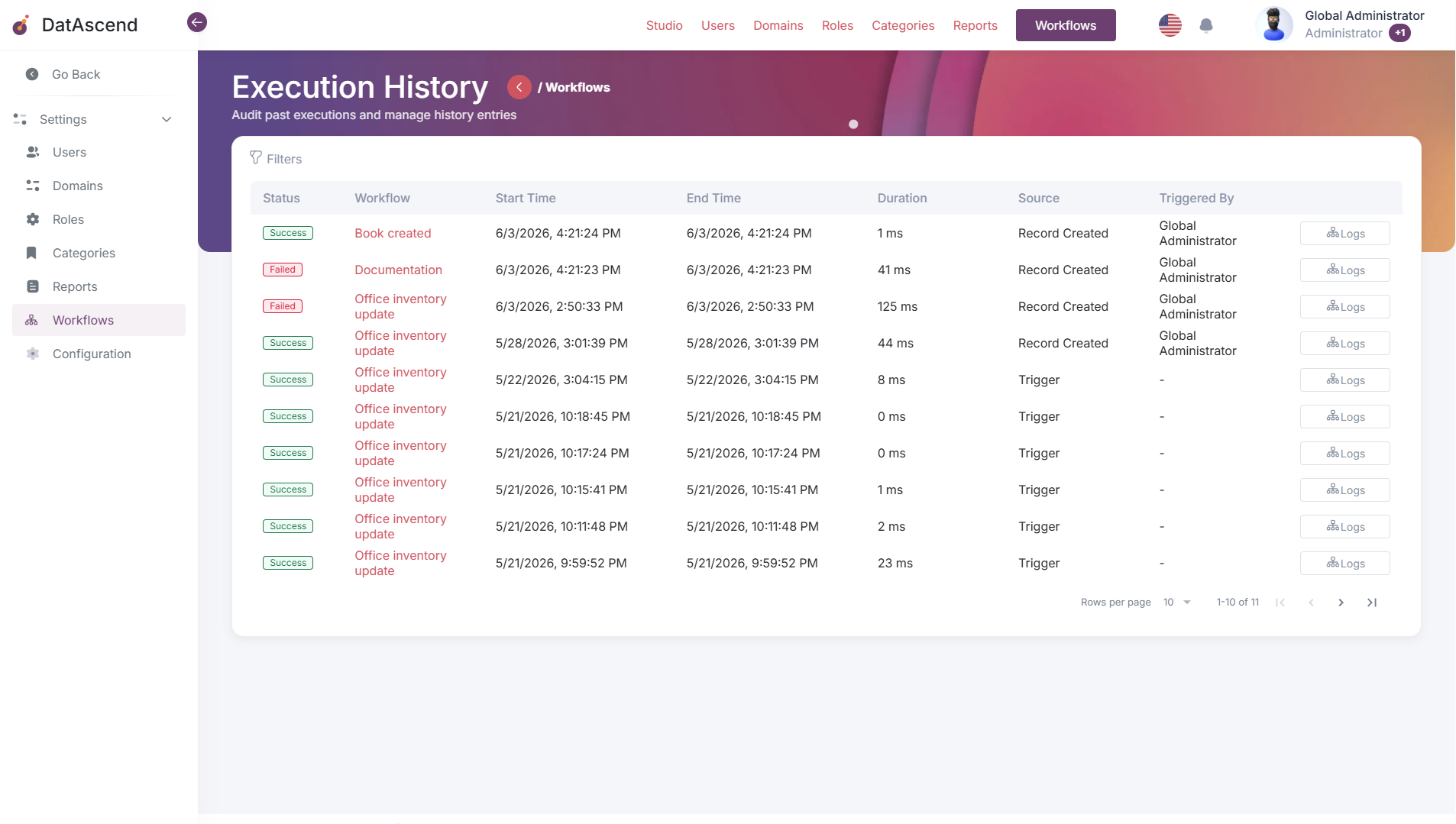Jump to last page of executions
Viewport: 1456px width, 824px height.
pos(1372,603)
